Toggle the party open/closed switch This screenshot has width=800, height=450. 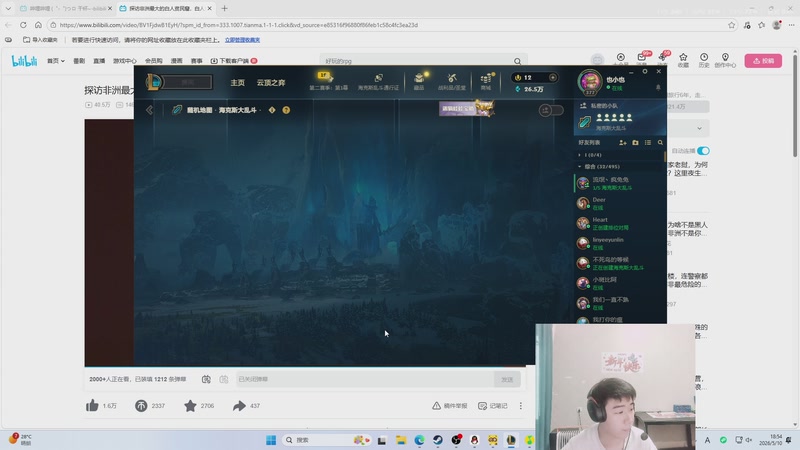(x=551, y=110)
